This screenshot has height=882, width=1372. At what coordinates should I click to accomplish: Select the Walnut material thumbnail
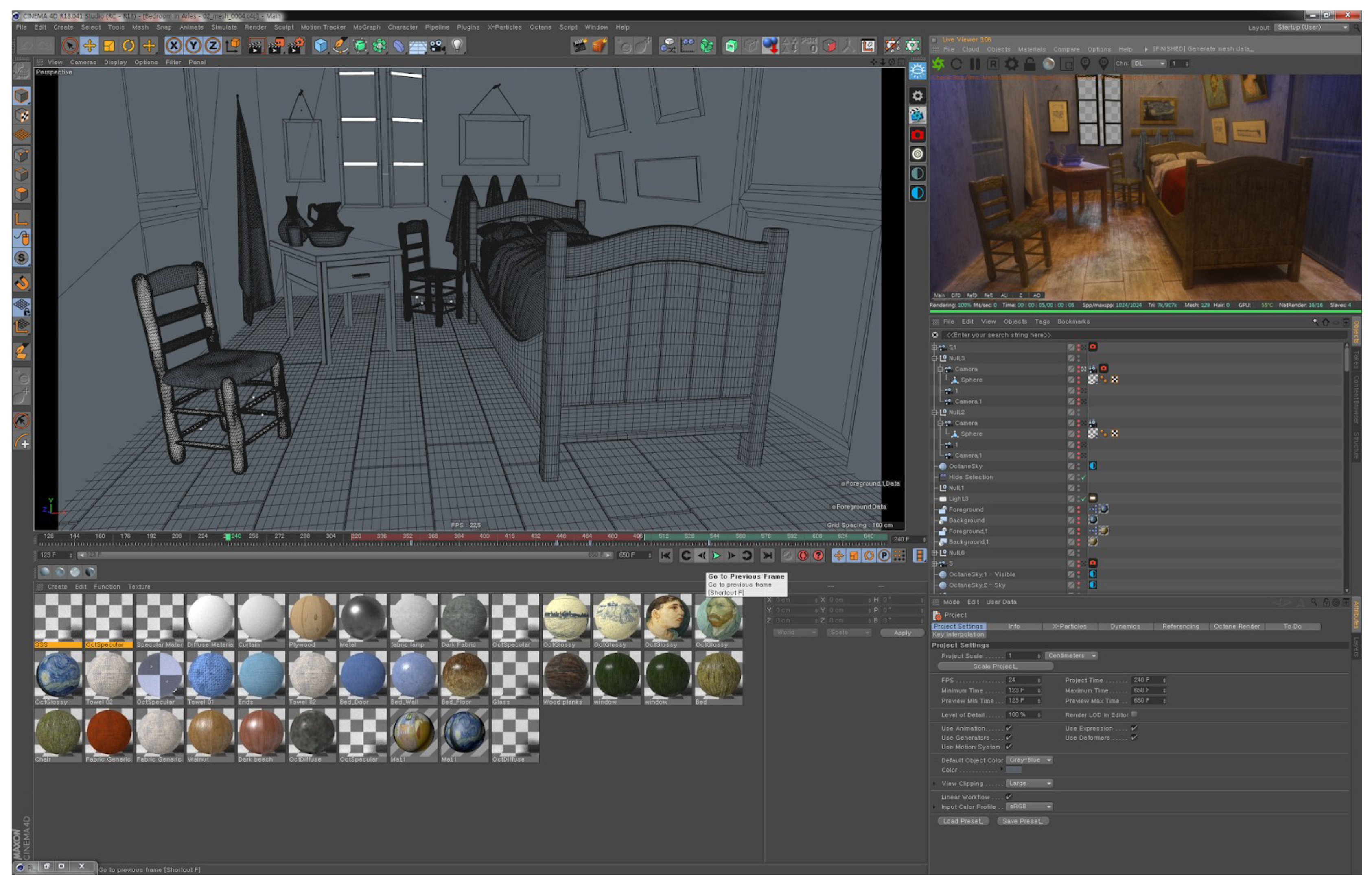[210, 734]
